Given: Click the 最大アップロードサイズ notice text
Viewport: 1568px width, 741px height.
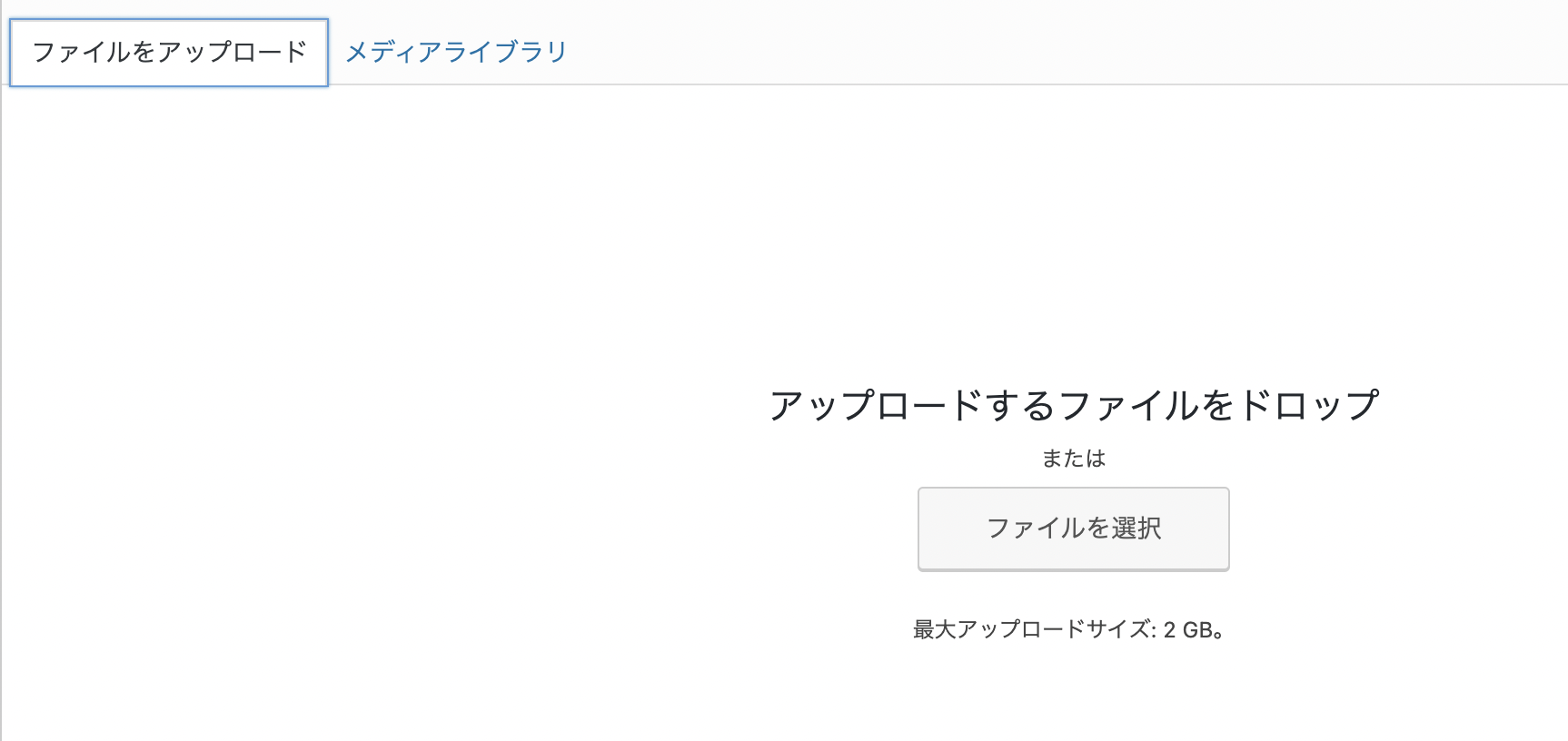Looking at the screenshot, I should [x=1068, y=629].
